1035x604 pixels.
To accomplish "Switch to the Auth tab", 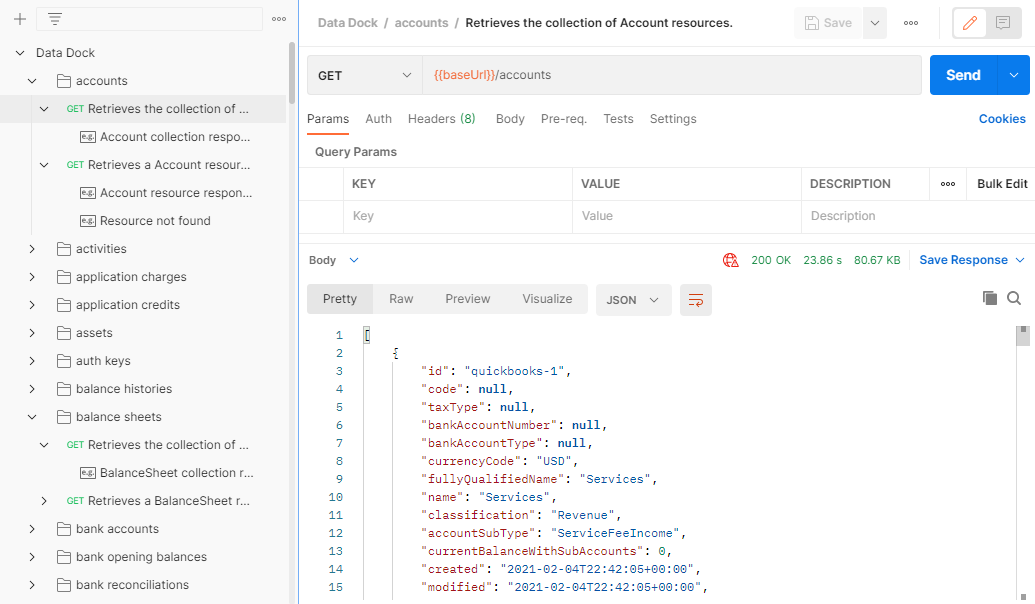I will pyautogui.click(x=378, y=119).
